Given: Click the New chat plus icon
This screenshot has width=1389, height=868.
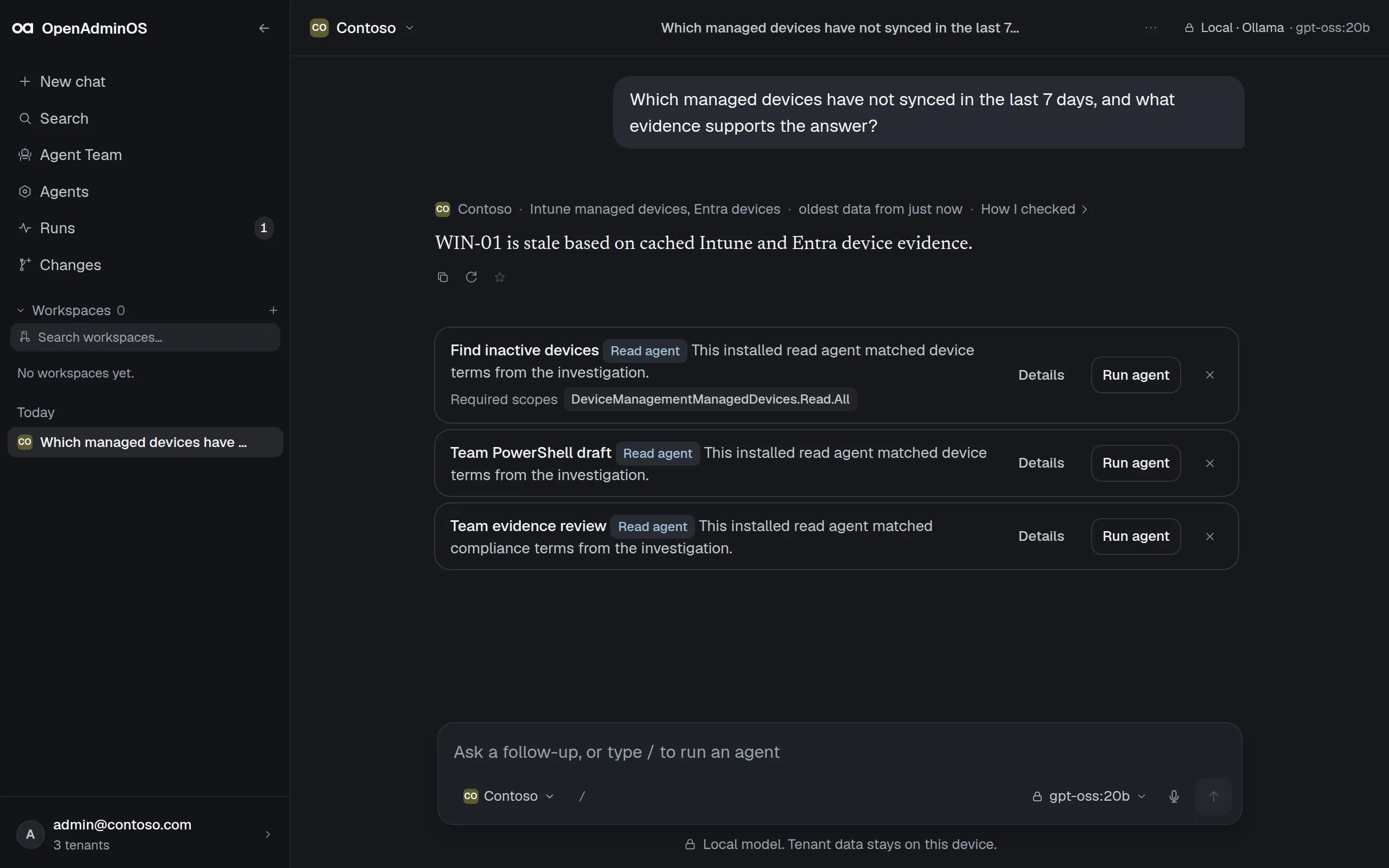Looking at the screenshot, I should pos(24,81).
